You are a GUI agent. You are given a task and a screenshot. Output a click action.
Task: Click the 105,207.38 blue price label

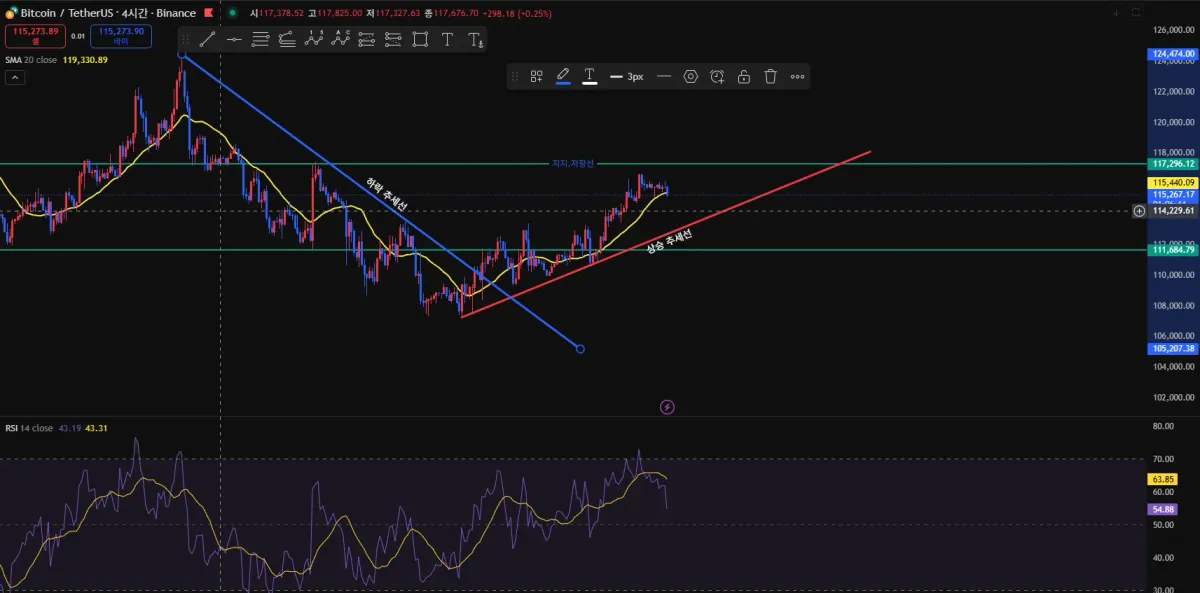[x=1174, y=348]
